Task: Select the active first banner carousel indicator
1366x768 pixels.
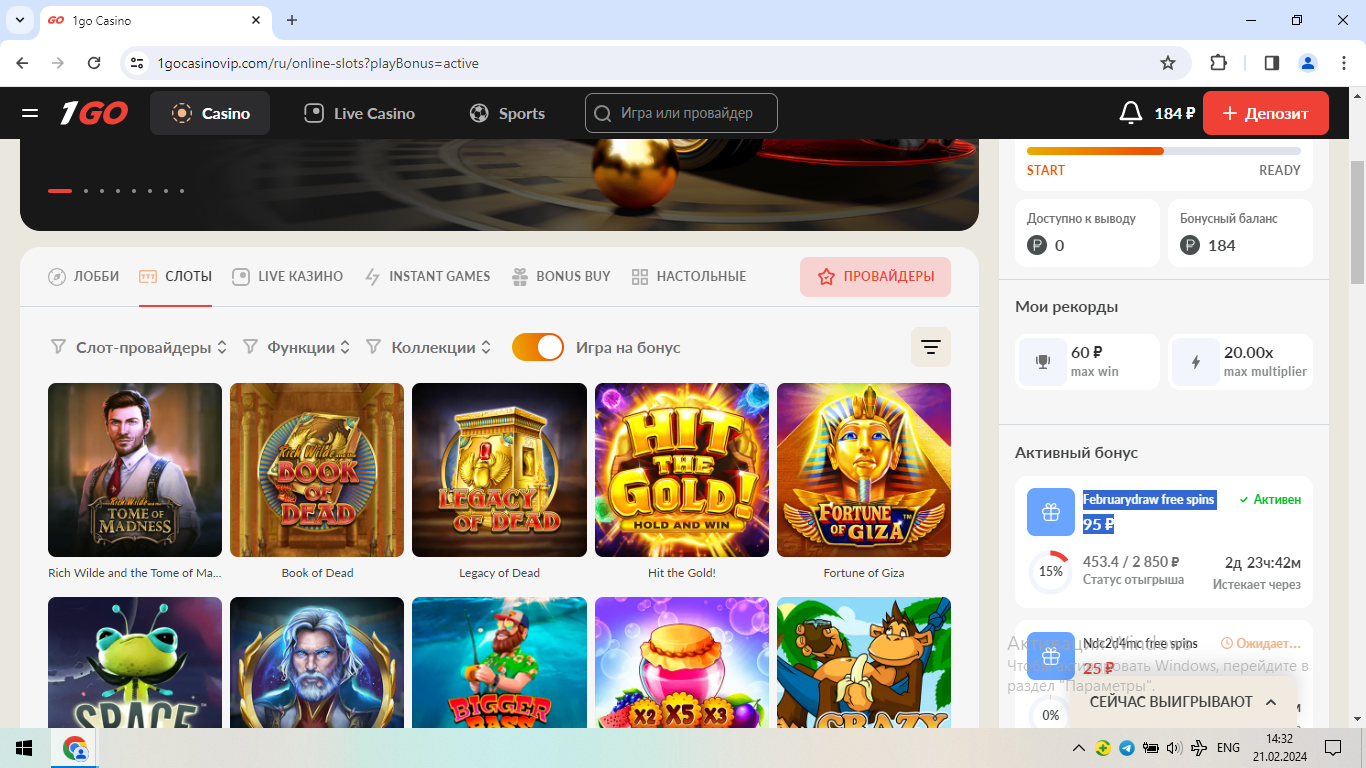Action: [x=60, y=190]
